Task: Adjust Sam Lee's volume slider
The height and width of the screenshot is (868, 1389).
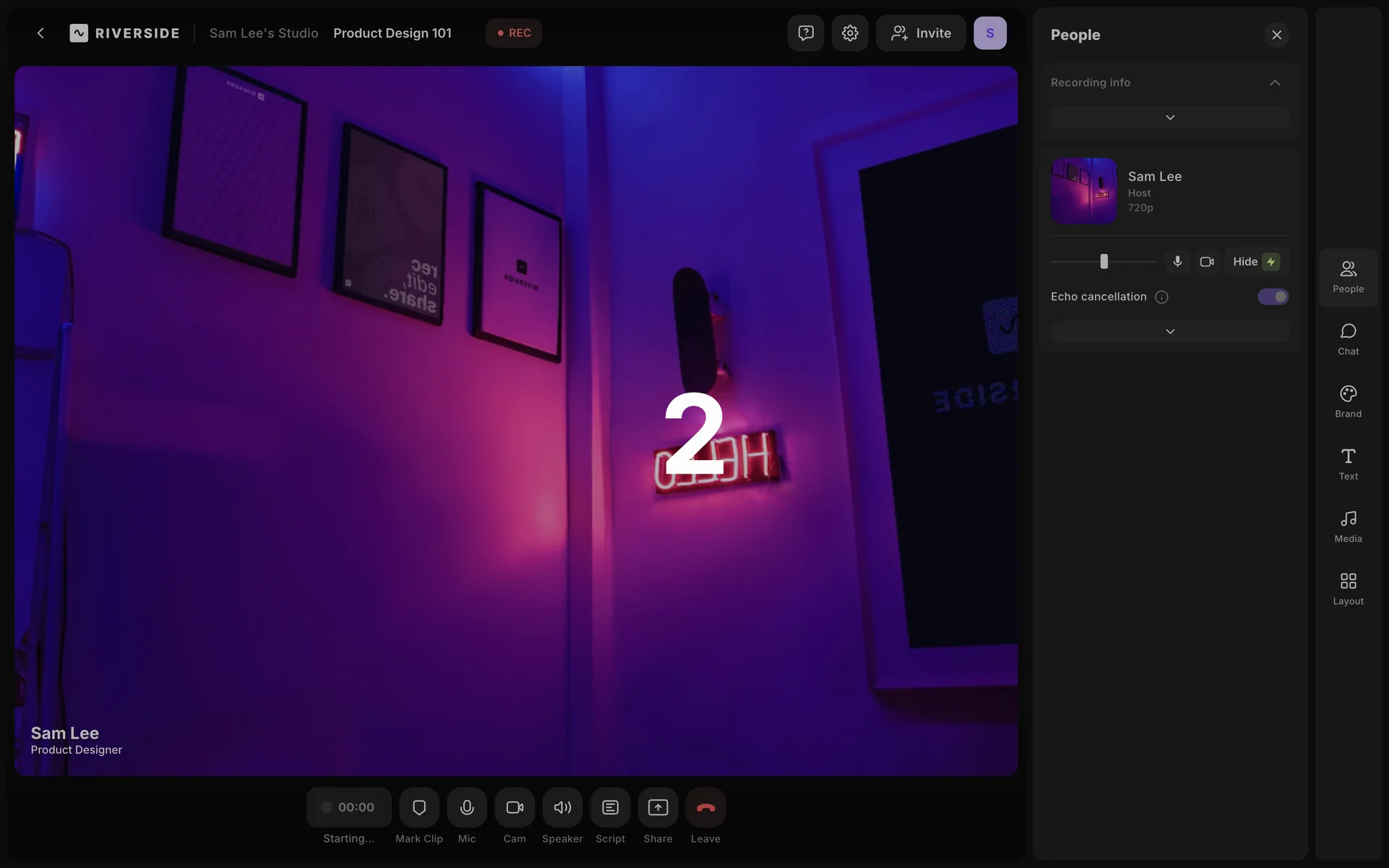Action: 1104,262
